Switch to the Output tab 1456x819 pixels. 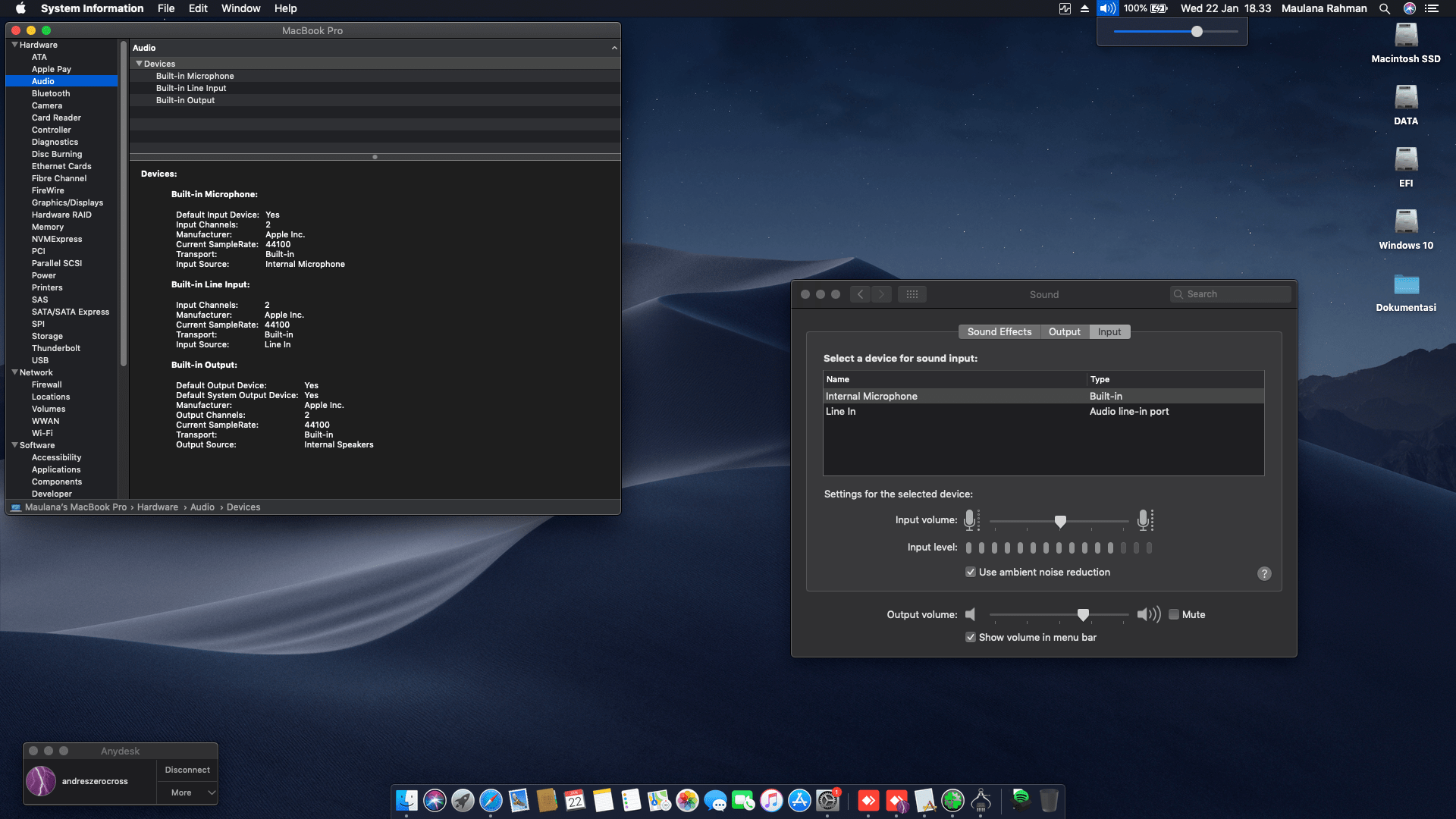pos(1064,331)
